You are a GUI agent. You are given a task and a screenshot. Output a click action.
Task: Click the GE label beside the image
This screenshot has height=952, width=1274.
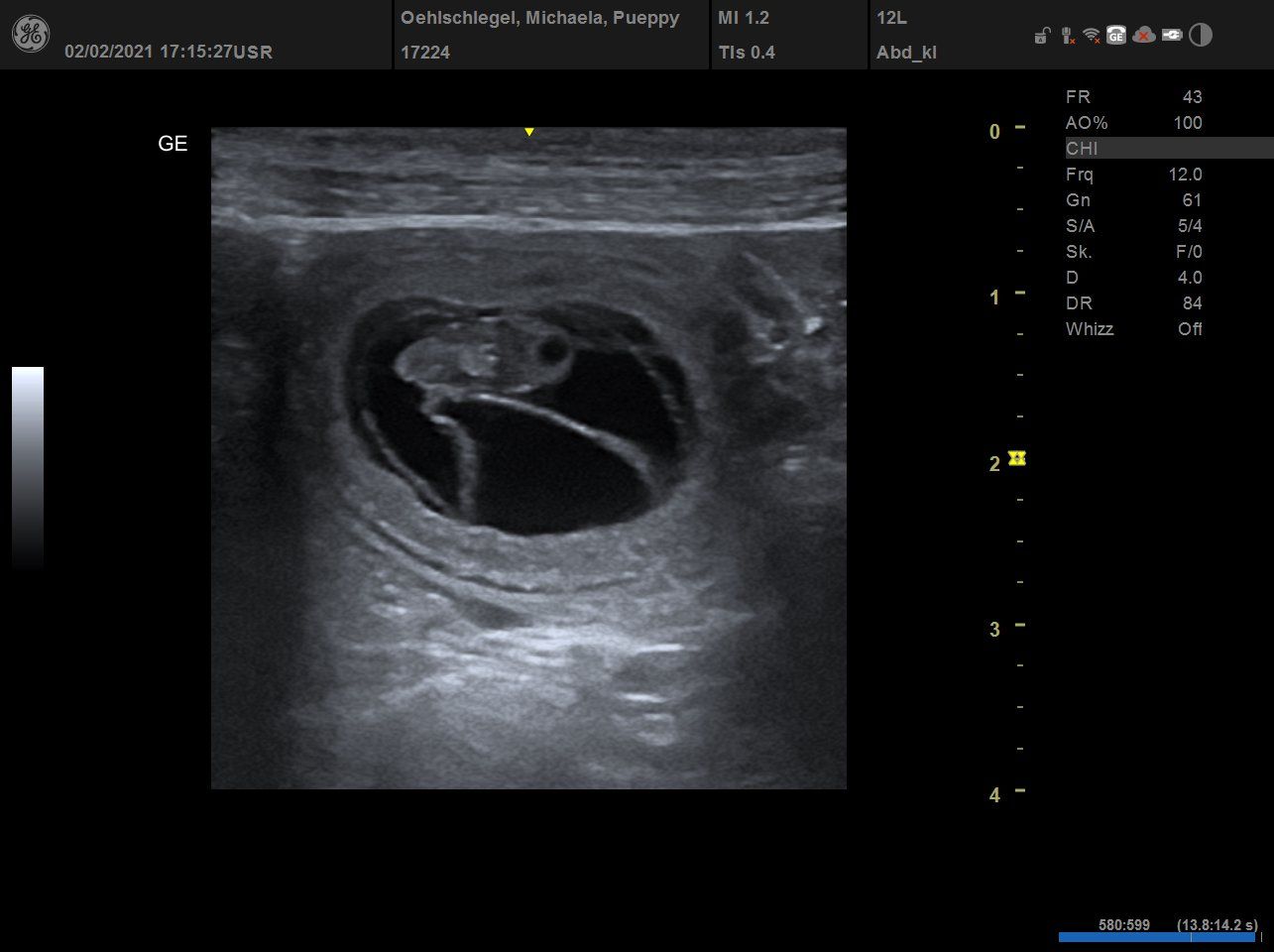[173, 144]
